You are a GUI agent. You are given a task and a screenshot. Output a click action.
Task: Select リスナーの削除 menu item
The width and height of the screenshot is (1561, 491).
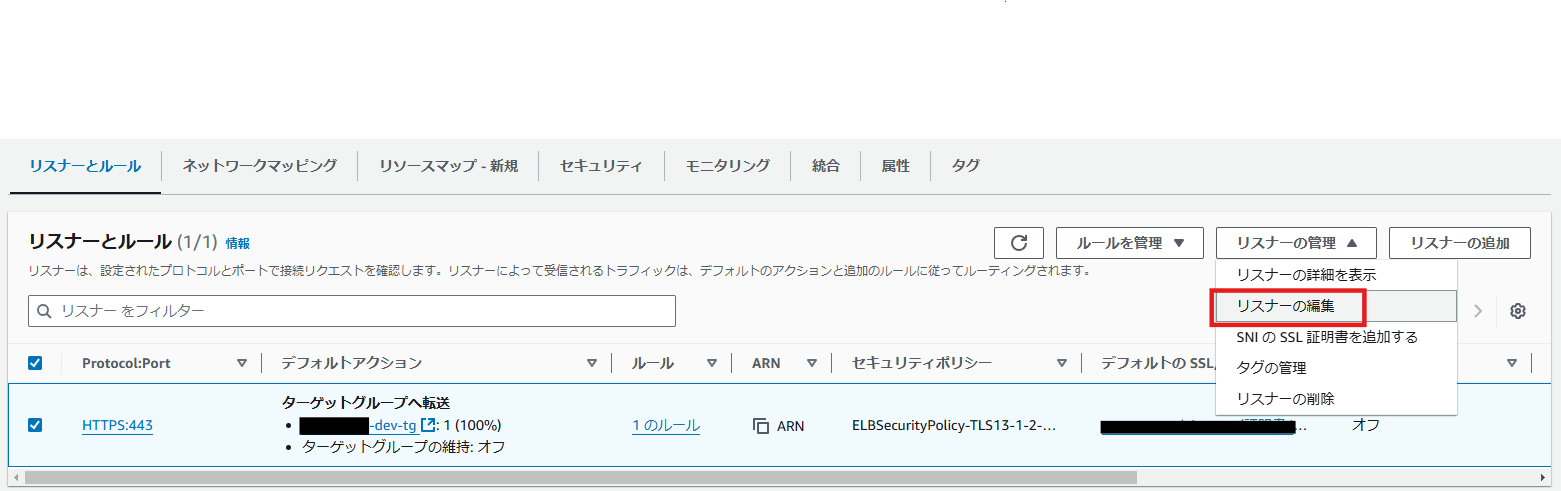point(1336,399)
